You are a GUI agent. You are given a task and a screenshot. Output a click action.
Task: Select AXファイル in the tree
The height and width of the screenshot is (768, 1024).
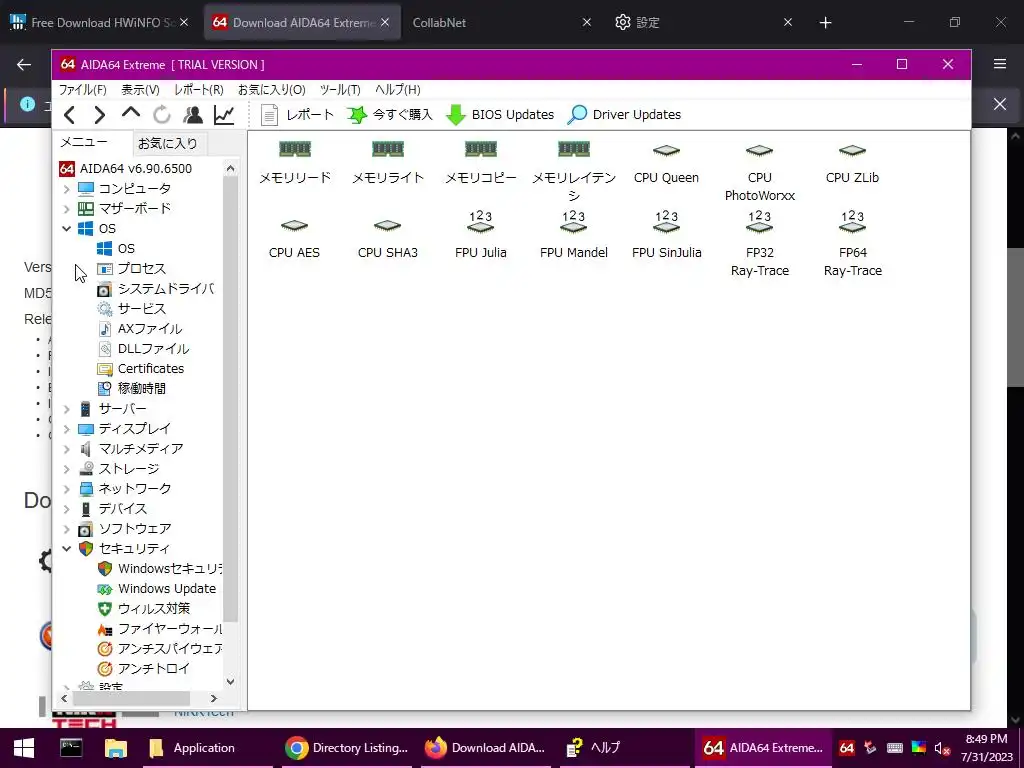140,328
